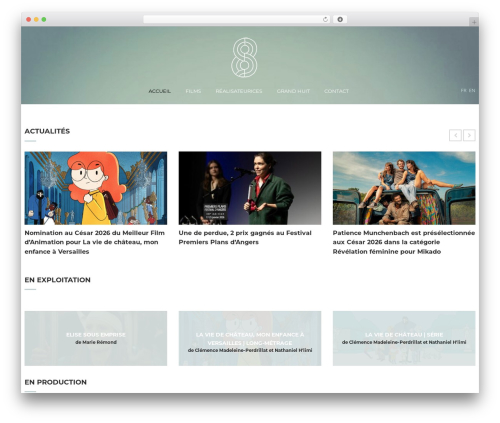Read Patience Munchenbach présélectionnée article
This screenshot has width=500, height=423.
coord(404,242)
